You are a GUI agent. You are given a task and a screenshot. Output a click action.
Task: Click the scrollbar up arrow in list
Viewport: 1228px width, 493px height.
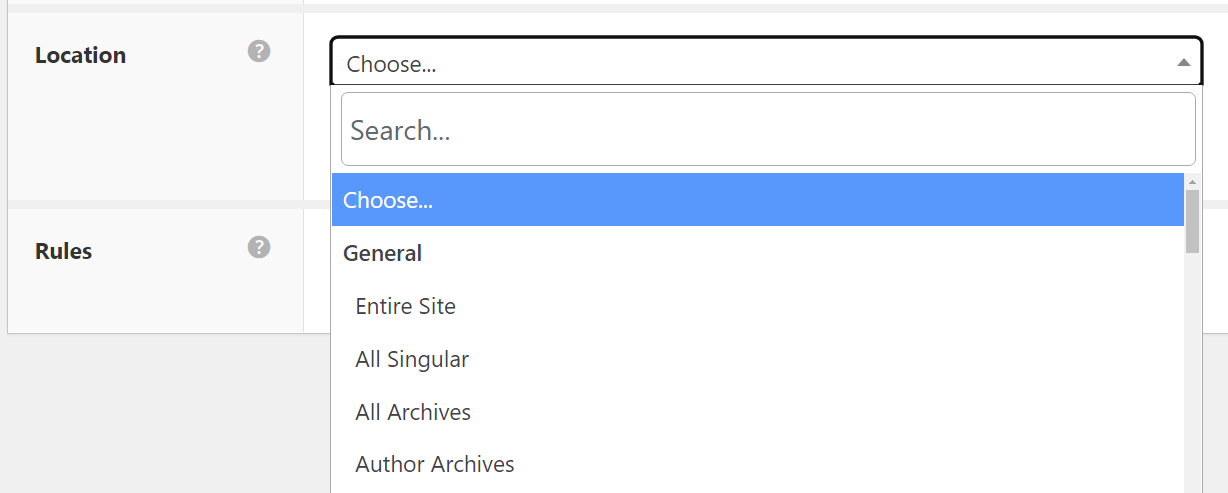[x=1192, y=182]
